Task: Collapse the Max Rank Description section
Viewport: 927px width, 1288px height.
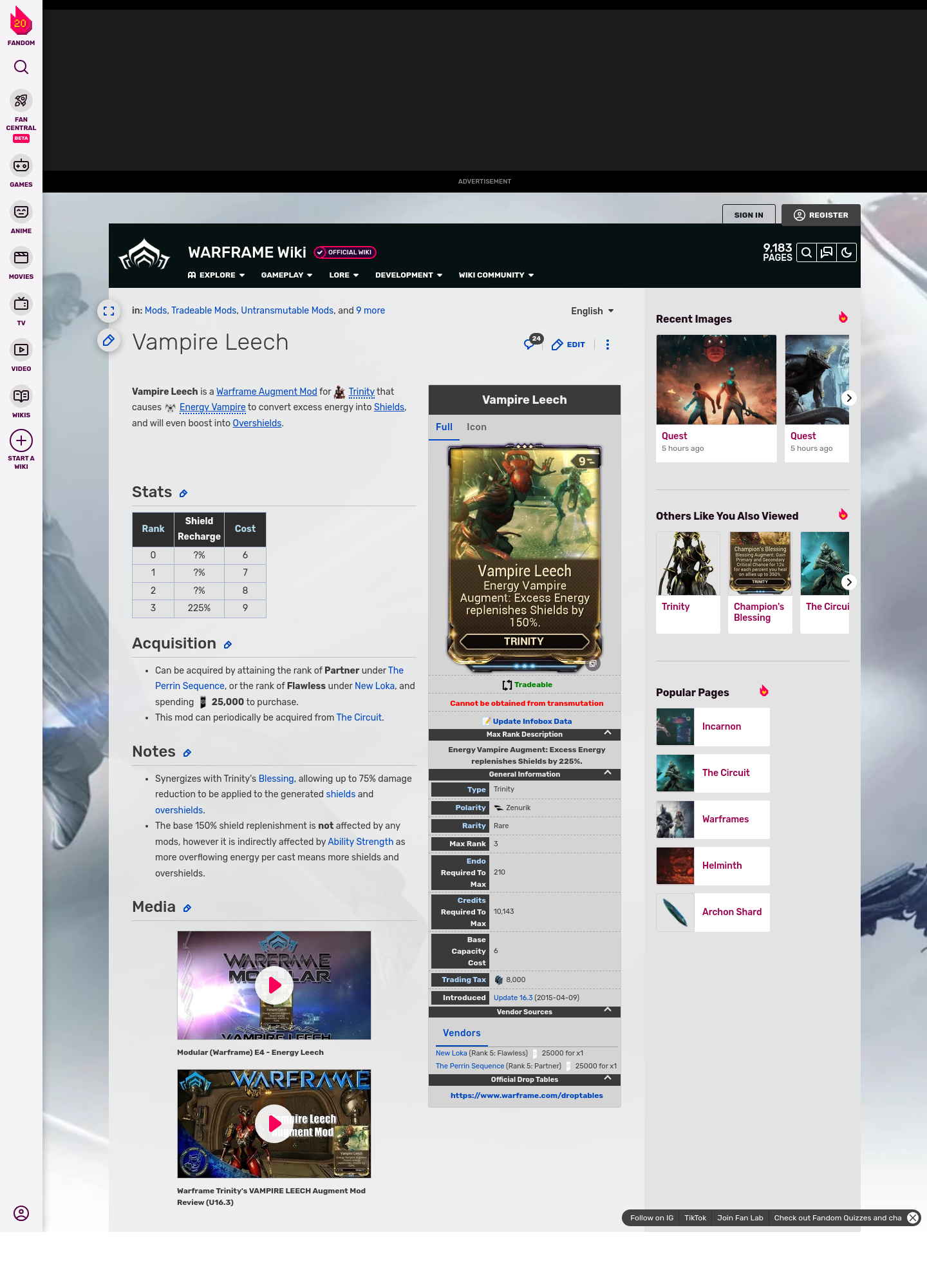Action: coord(607,734)
